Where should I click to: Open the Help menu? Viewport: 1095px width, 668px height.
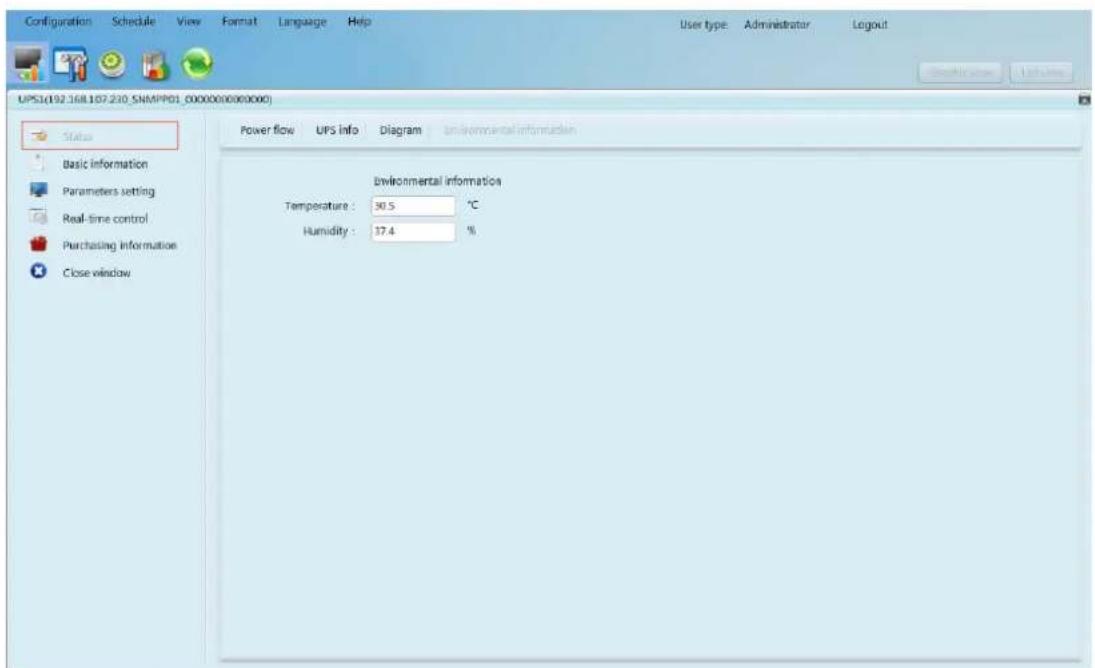pos(359,22)
